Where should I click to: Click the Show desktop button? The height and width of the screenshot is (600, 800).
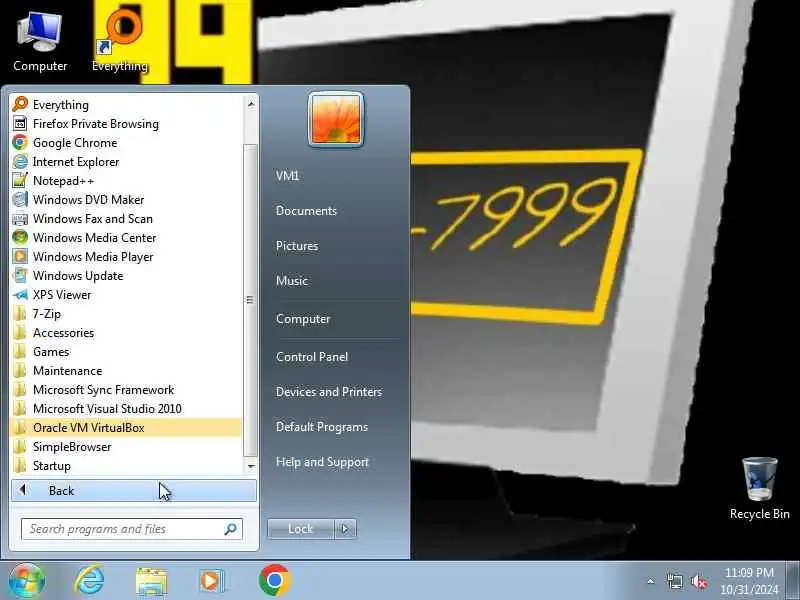[x=793, y=581]
